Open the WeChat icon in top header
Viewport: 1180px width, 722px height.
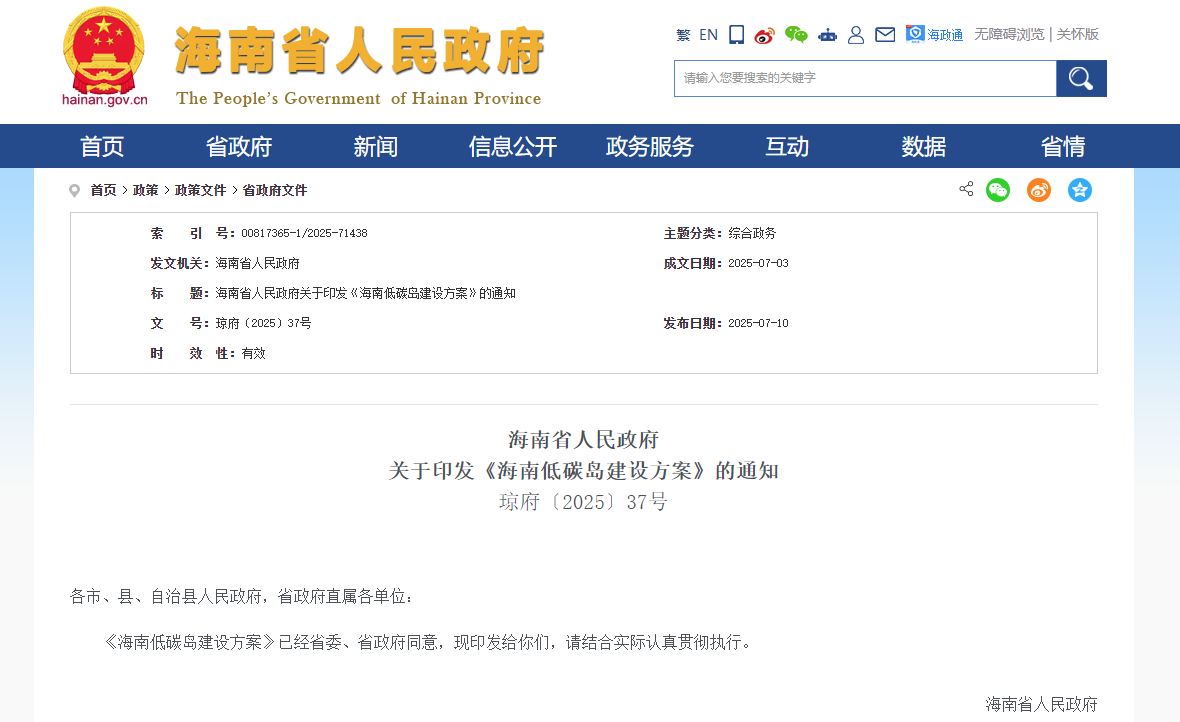[x=796, y=35]
